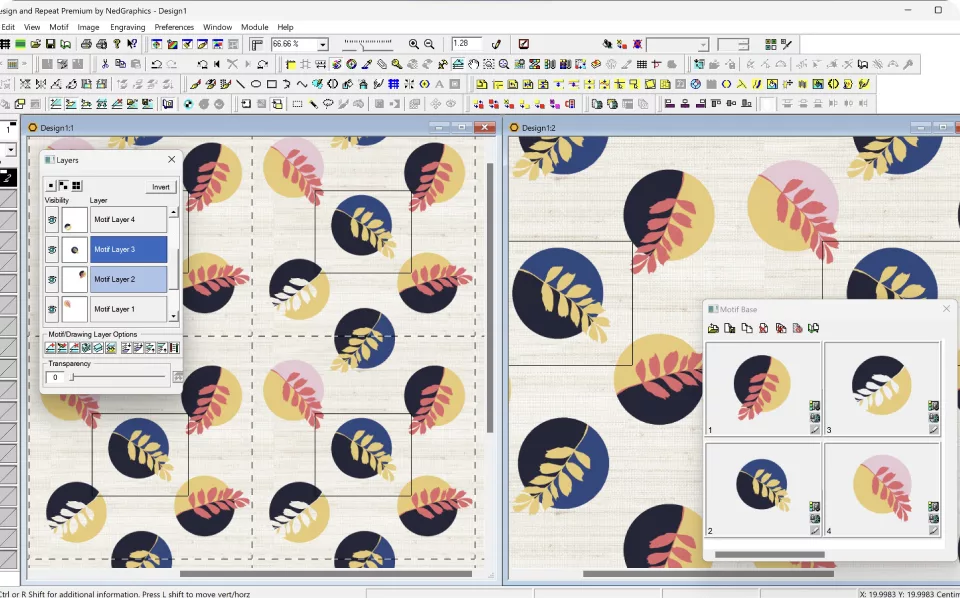960x598 pixels.
Task: Open the Window menu
Action: (217, 27)
